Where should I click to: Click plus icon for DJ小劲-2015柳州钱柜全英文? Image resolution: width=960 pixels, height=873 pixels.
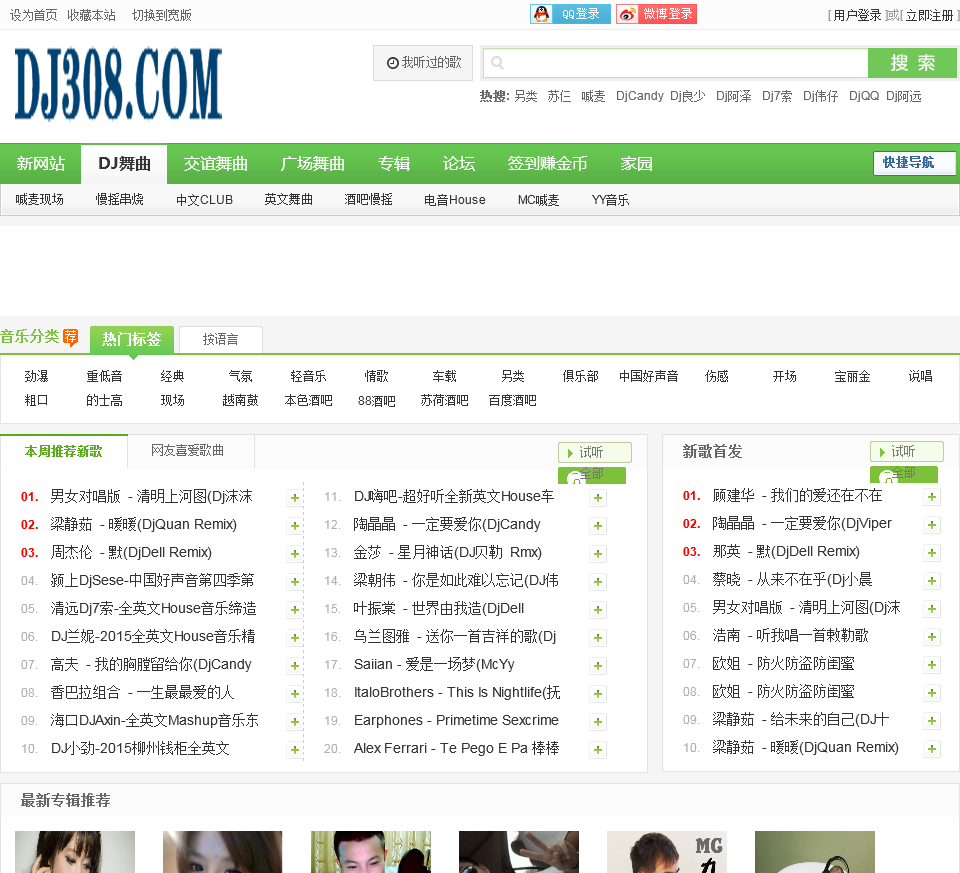pyautogui.click(x=294, y=750)
